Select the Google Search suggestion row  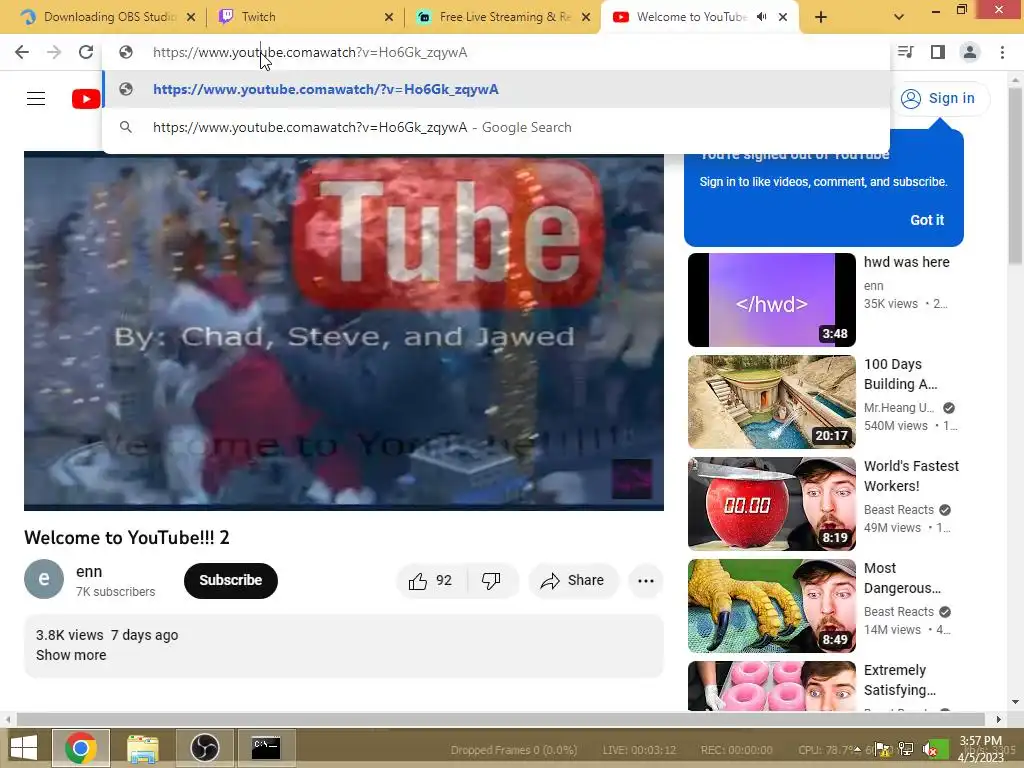496,127
